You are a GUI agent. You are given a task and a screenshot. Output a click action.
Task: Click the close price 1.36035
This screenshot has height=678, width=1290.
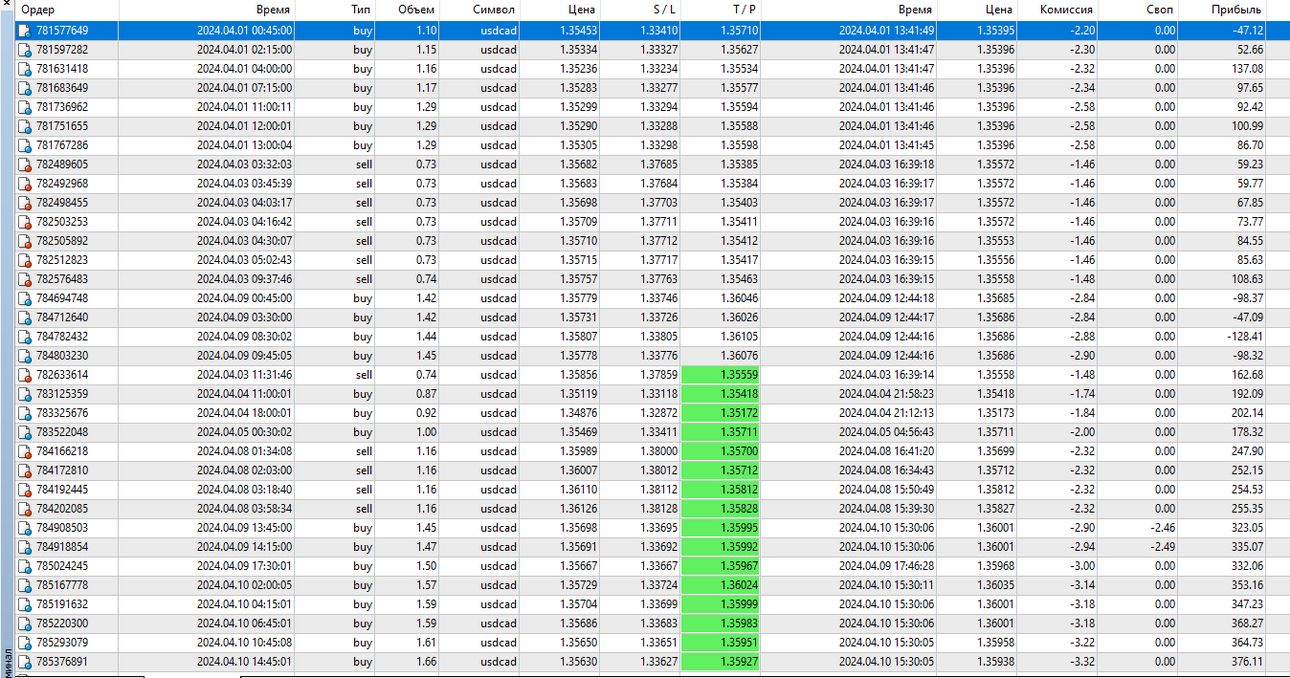996,585
